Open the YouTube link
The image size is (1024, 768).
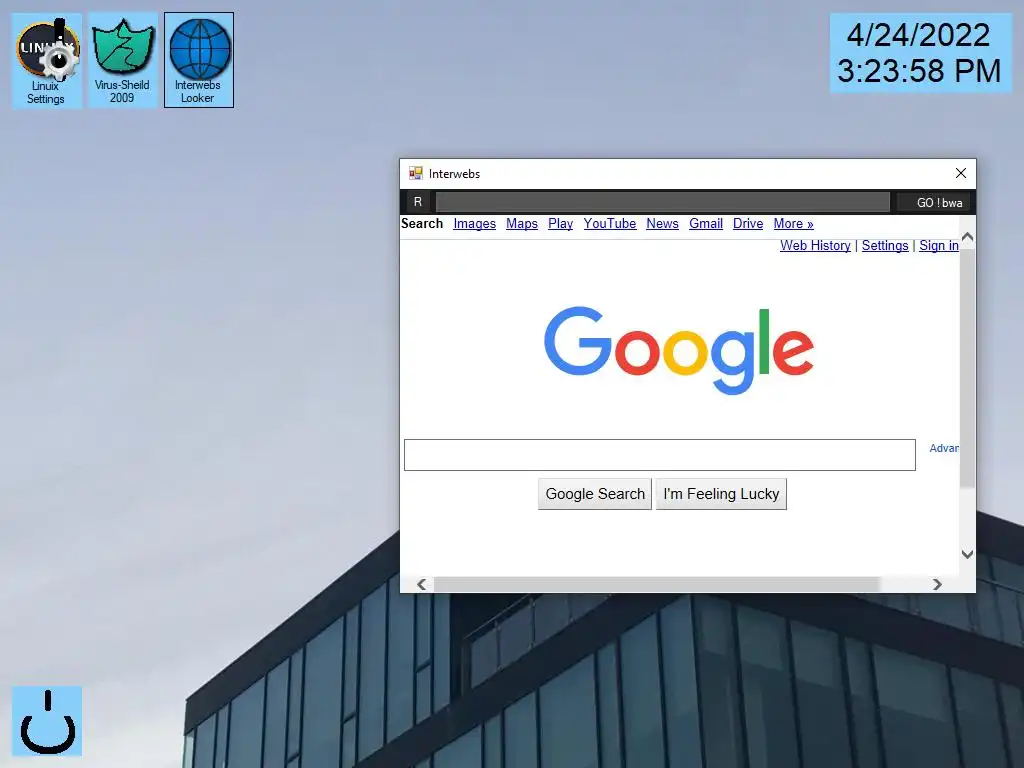pos(609,223)
